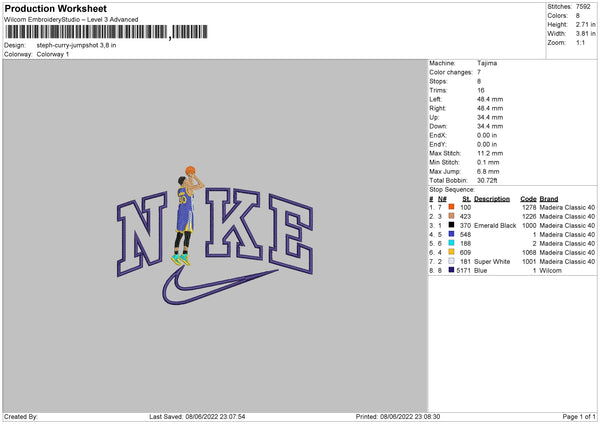Image resolution: width=600 pixels, height=424 pixels.
Task: Click the black Emerald Black color swatch
Action: 451,225
